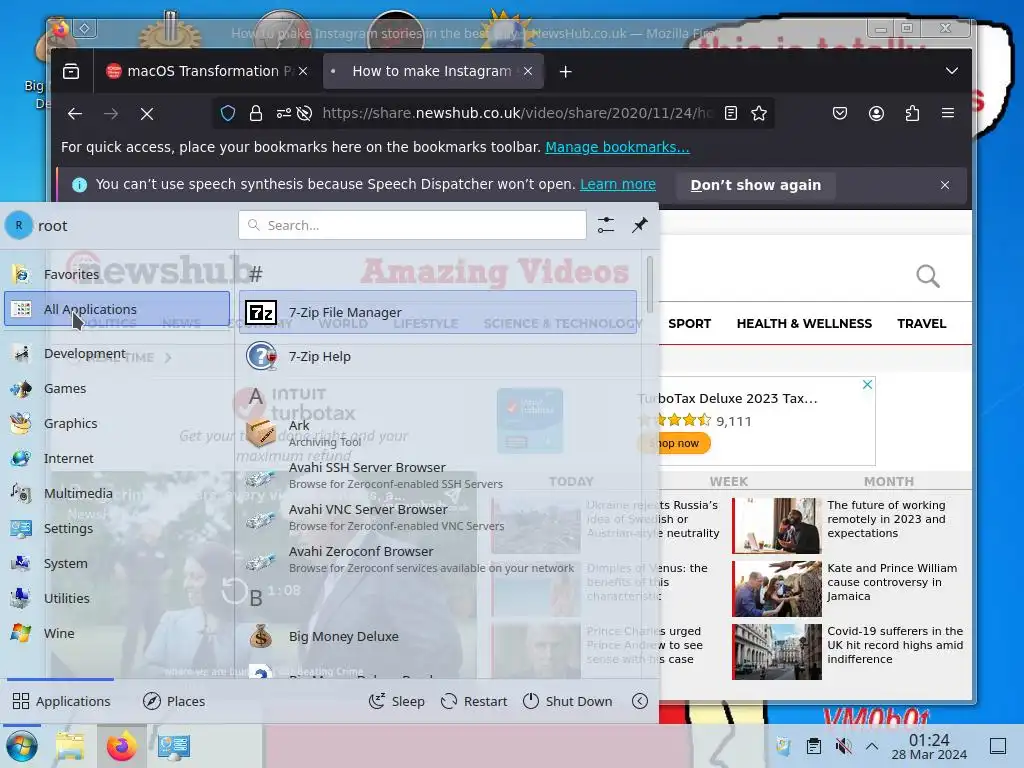Expand list all tabs dropdown
The image size is (1024, 768).
[952, 71]
